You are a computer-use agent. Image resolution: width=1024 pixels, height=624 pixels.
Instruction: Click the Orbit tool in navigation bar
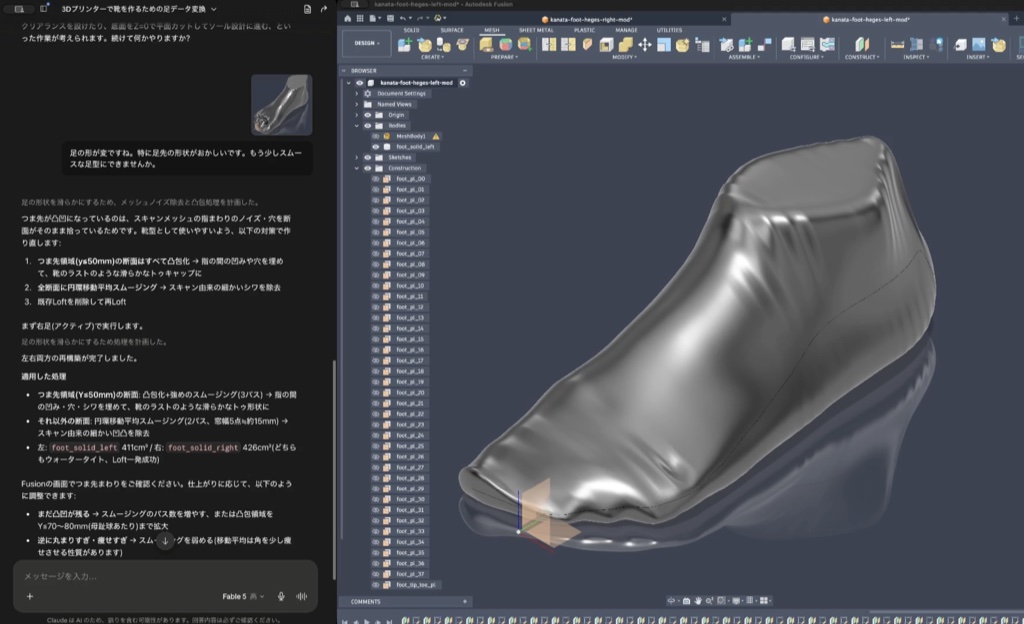[x=671, y=601]
